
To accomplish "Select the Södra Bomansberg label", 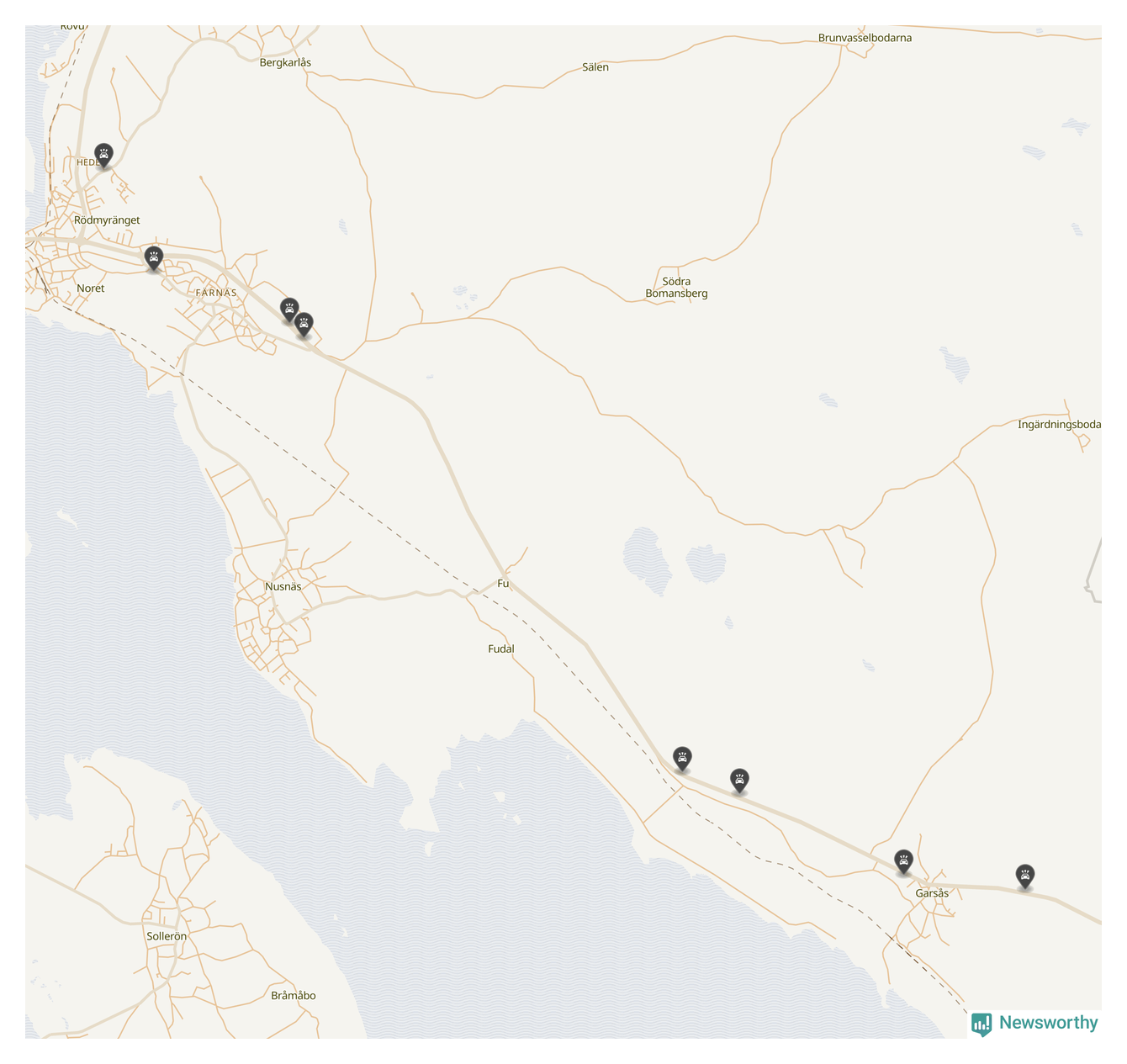I will point(676,288).
